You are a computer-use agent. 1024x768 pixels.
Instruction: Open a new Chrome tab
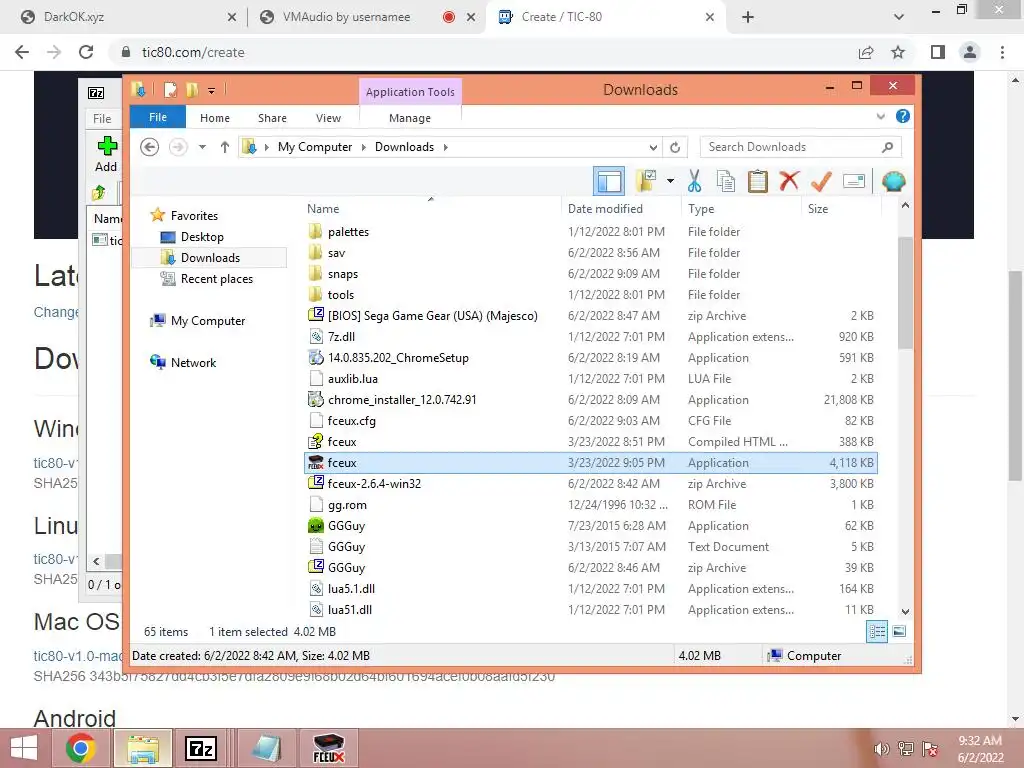748,17
